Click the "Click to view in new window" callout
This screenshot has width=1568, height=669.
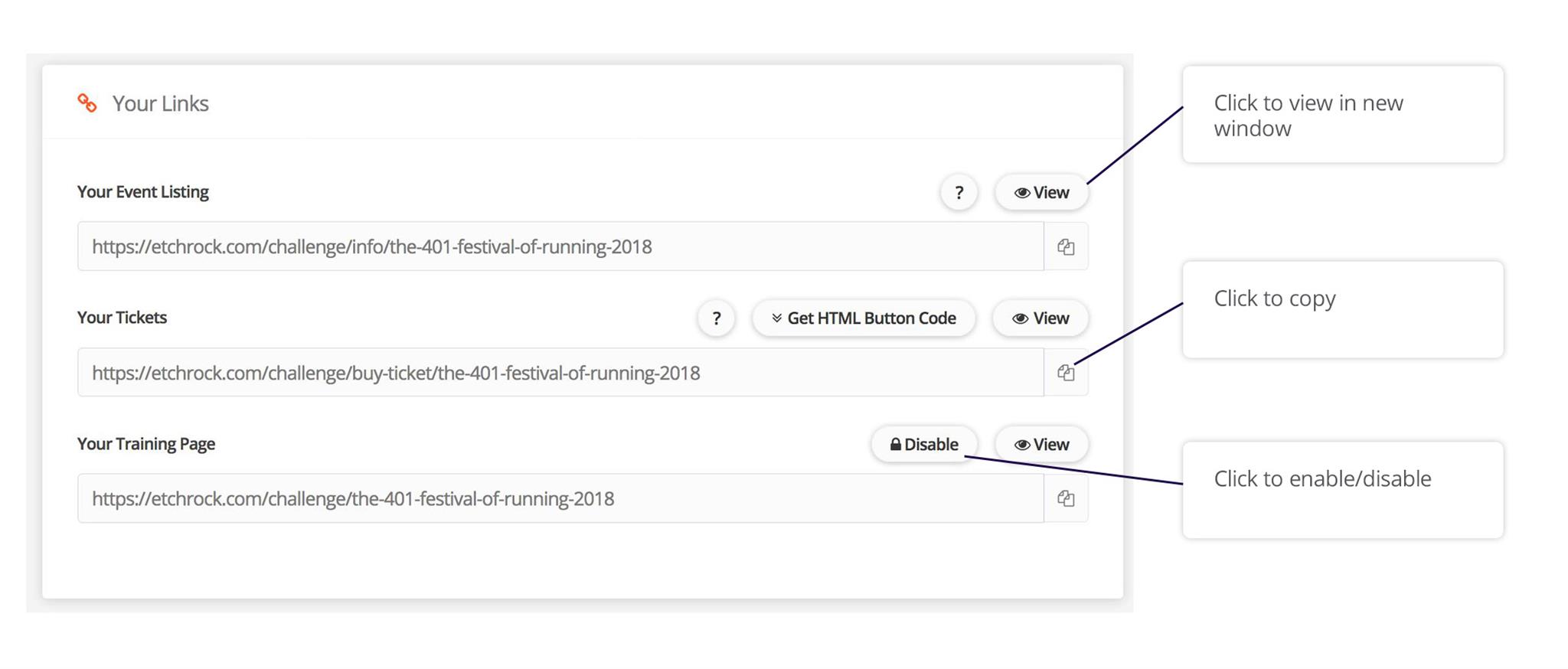point(1342,115)
